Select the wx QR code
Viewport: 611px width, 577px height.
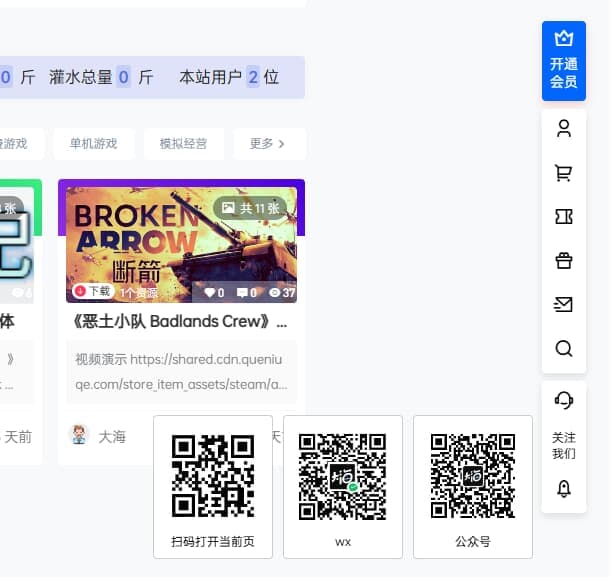(343, 476)
